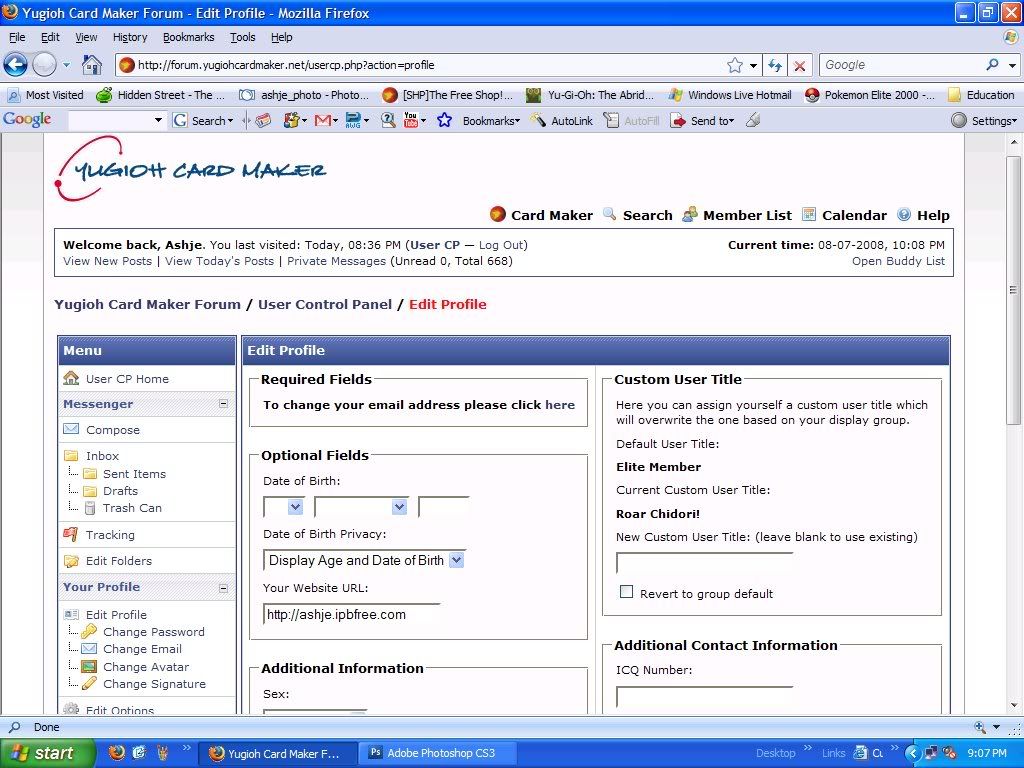
Task: Open the forum Calendar icon link
Action: click(x=809, y=215)
